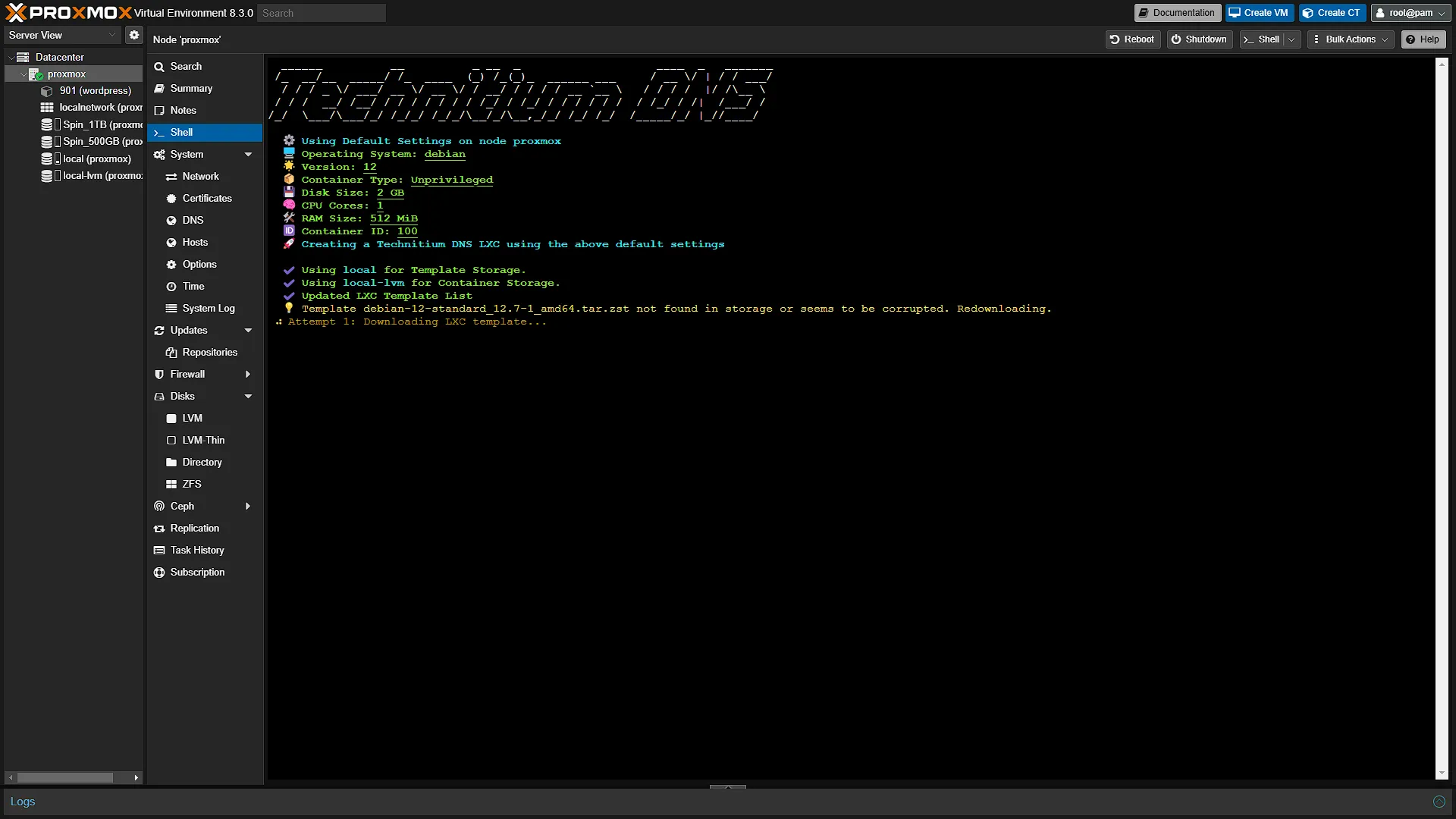This screenshot has width=1456, height=819.
Task: Open Hosts settings item
Action: [205, 243]
